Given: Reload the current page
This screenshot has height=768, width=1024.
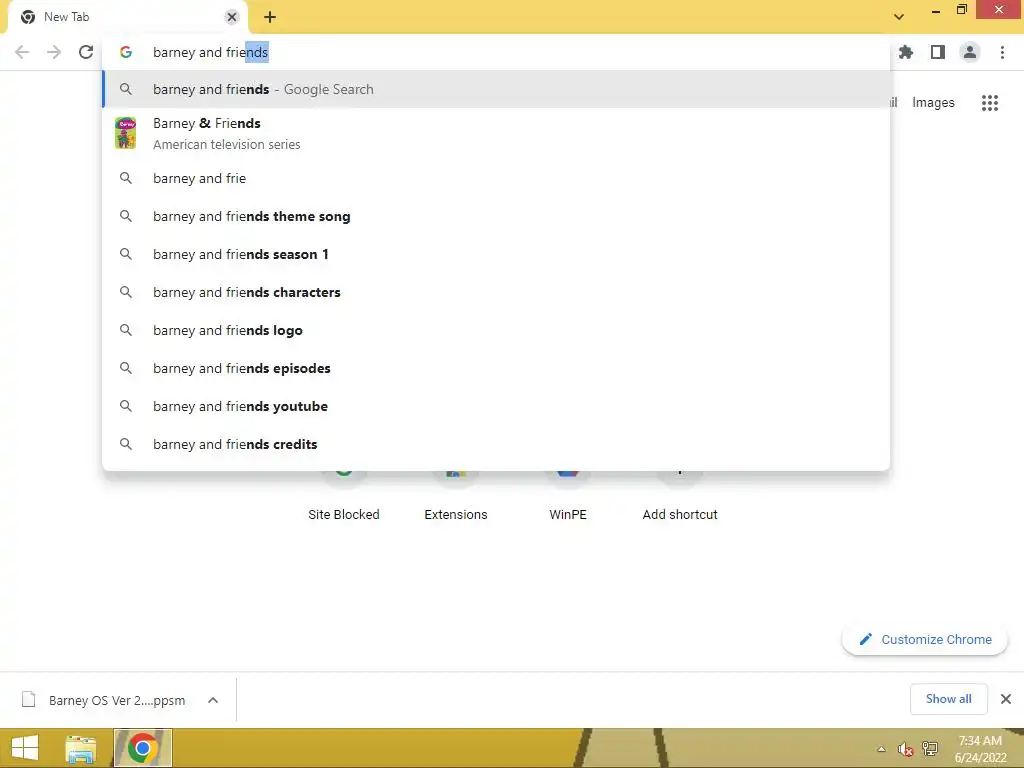Looking at the screenshot, I should [86, 52].
